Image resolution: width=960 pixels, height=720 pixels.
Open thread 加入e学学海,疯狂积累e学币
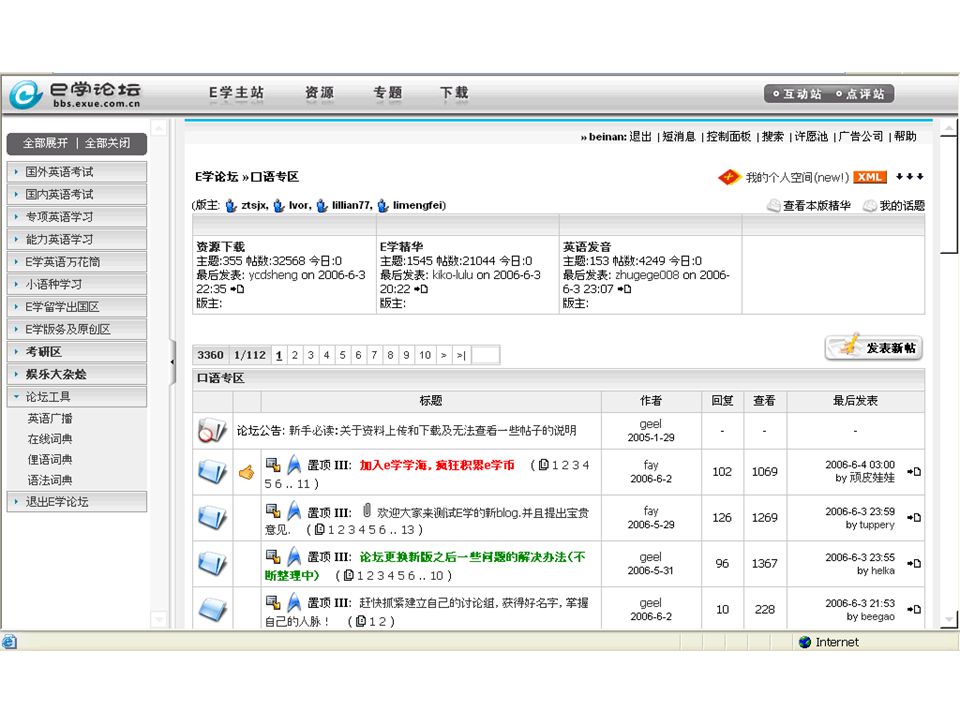click(437, 465)
